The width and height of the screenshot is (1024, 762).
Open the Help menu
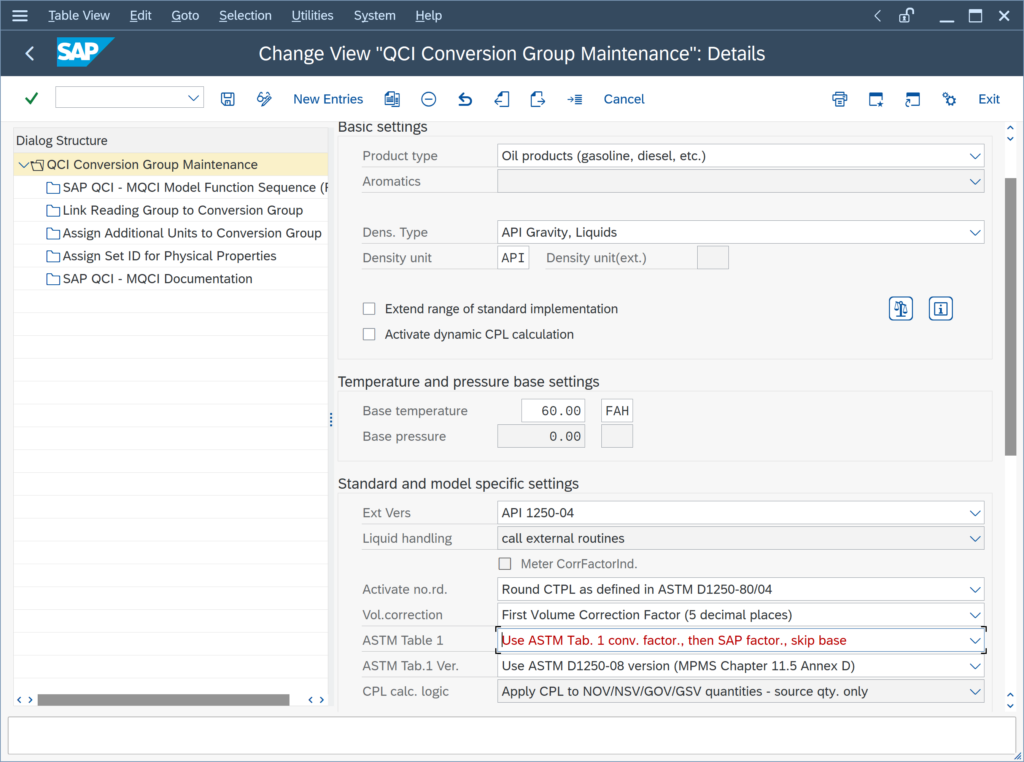[428, 16]
